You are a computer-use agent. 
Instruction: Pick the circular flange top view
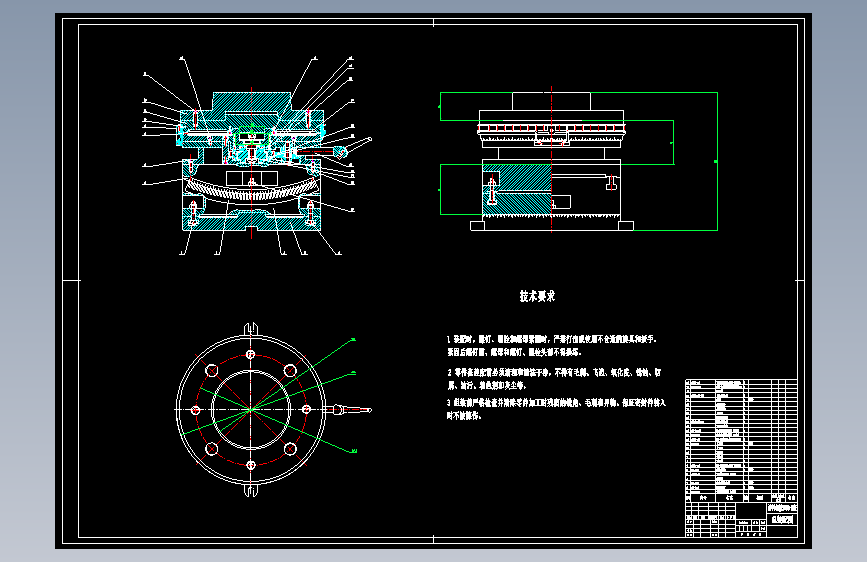pyautogui.click(x=251, y=410)
